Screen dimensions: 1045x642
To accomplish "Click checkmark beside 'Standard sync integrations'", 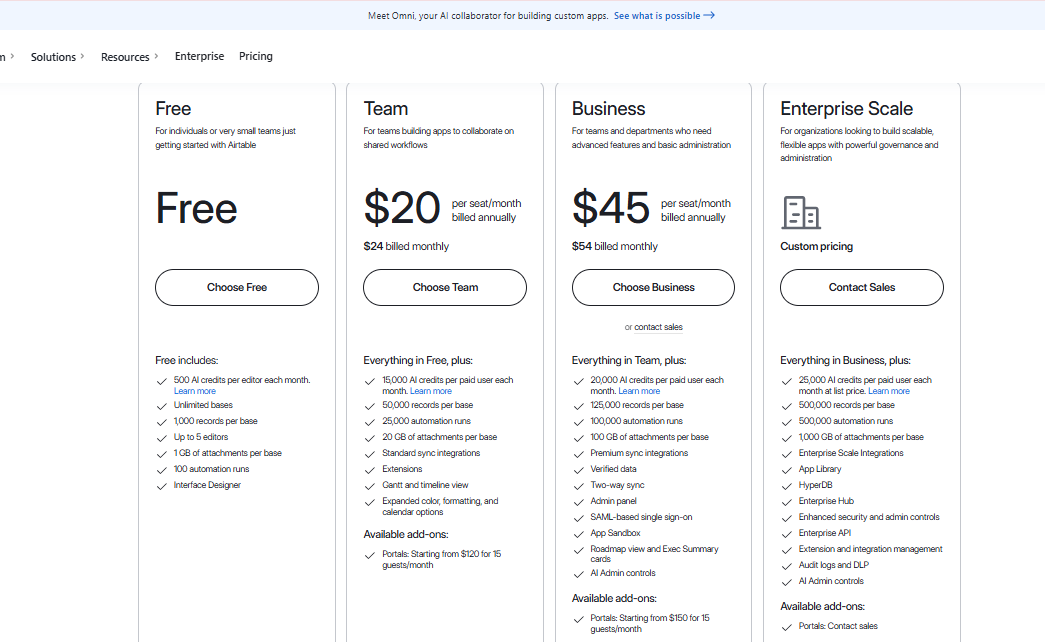I will point(370,454).
